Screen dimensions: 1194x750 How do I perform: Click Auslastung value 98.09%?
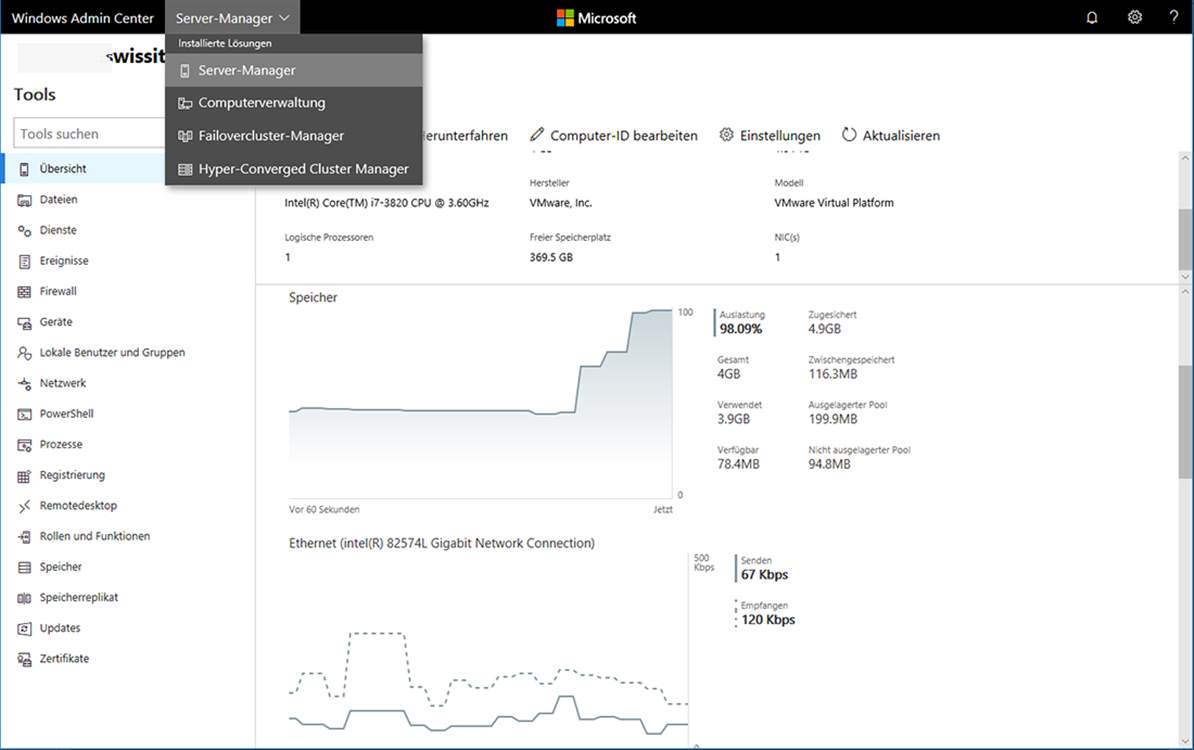pos(741,329)
